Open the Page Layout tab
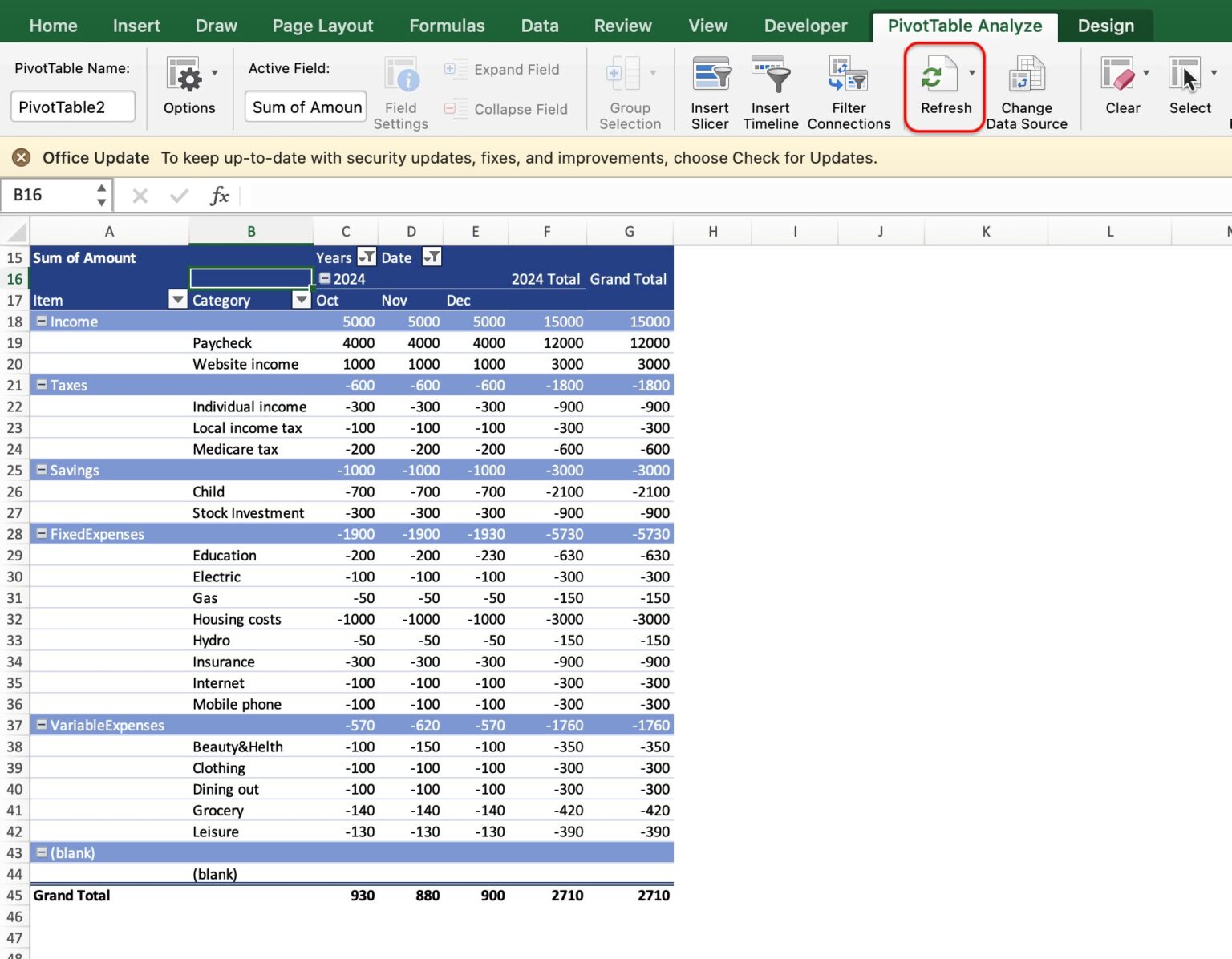This screenshot has width=1232, height=959. [x=322, y=26]
